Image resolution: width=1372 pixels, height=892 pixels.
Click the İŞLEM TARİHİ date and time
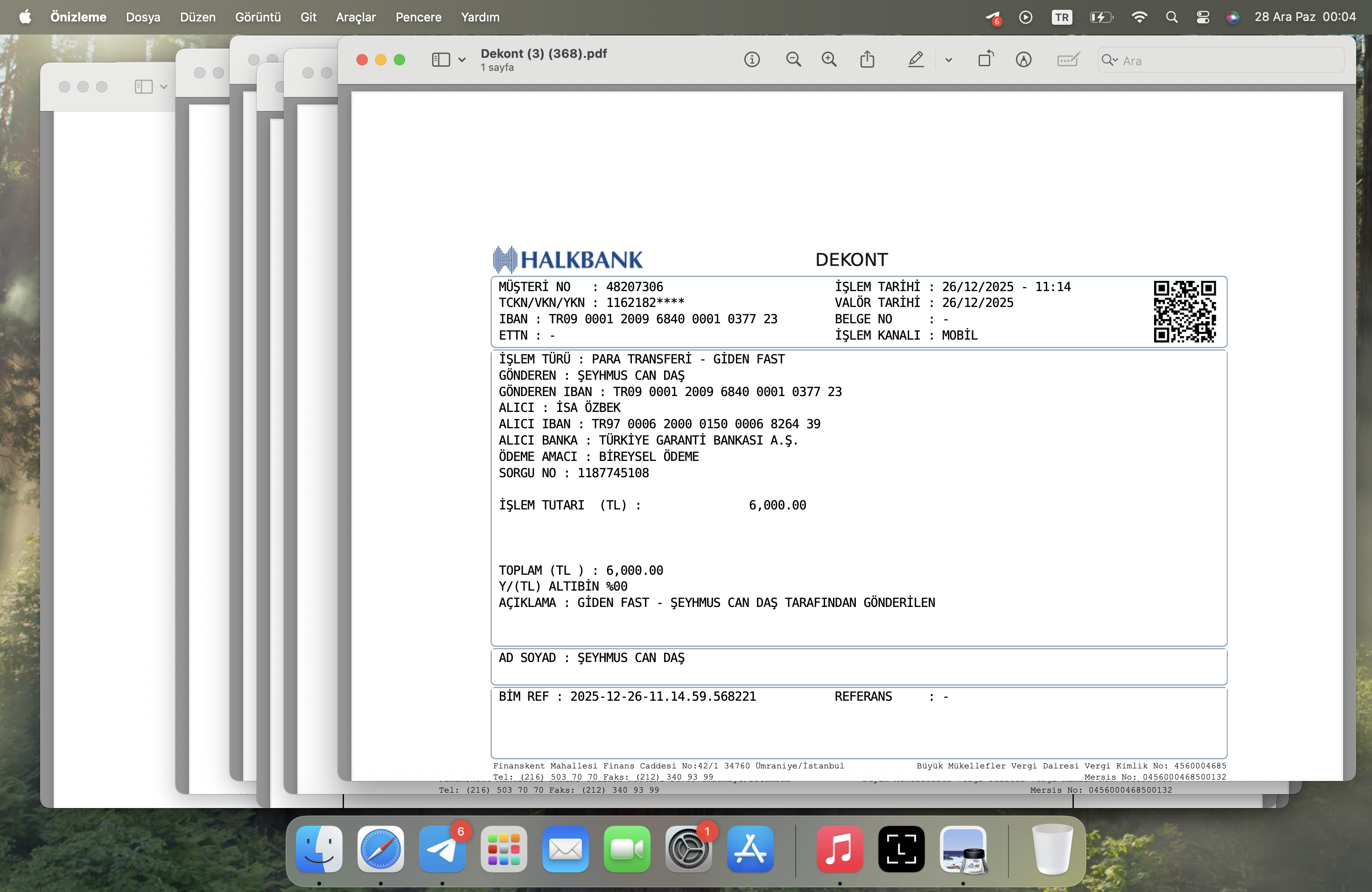point(1007,287)
